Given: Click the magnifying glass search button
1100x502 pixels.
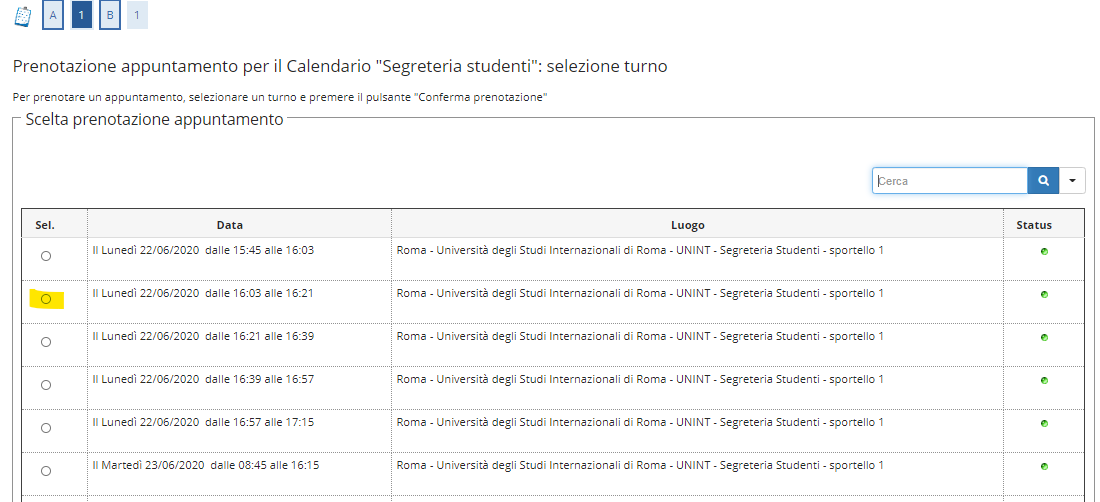Looking at the screenshot, I should tap(1042, 181).
